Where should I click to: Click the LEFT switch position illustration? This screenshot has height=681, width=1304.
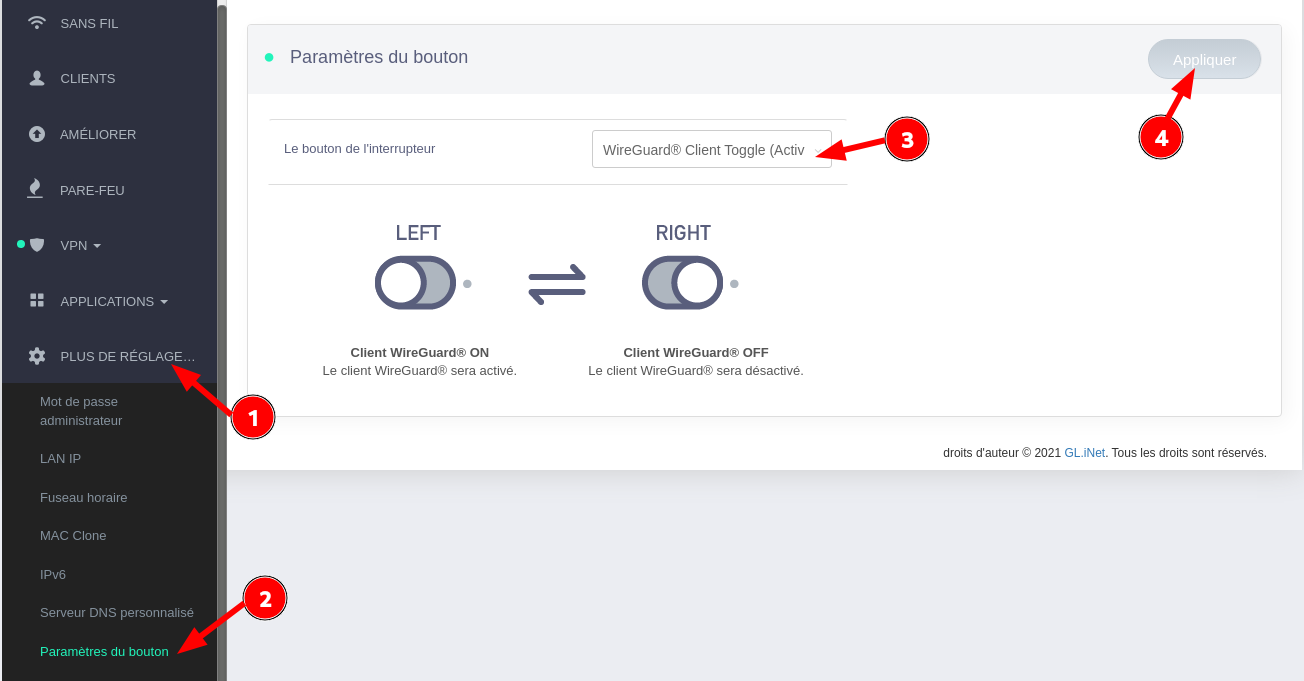pyautogui.click(x=415, y=283)
